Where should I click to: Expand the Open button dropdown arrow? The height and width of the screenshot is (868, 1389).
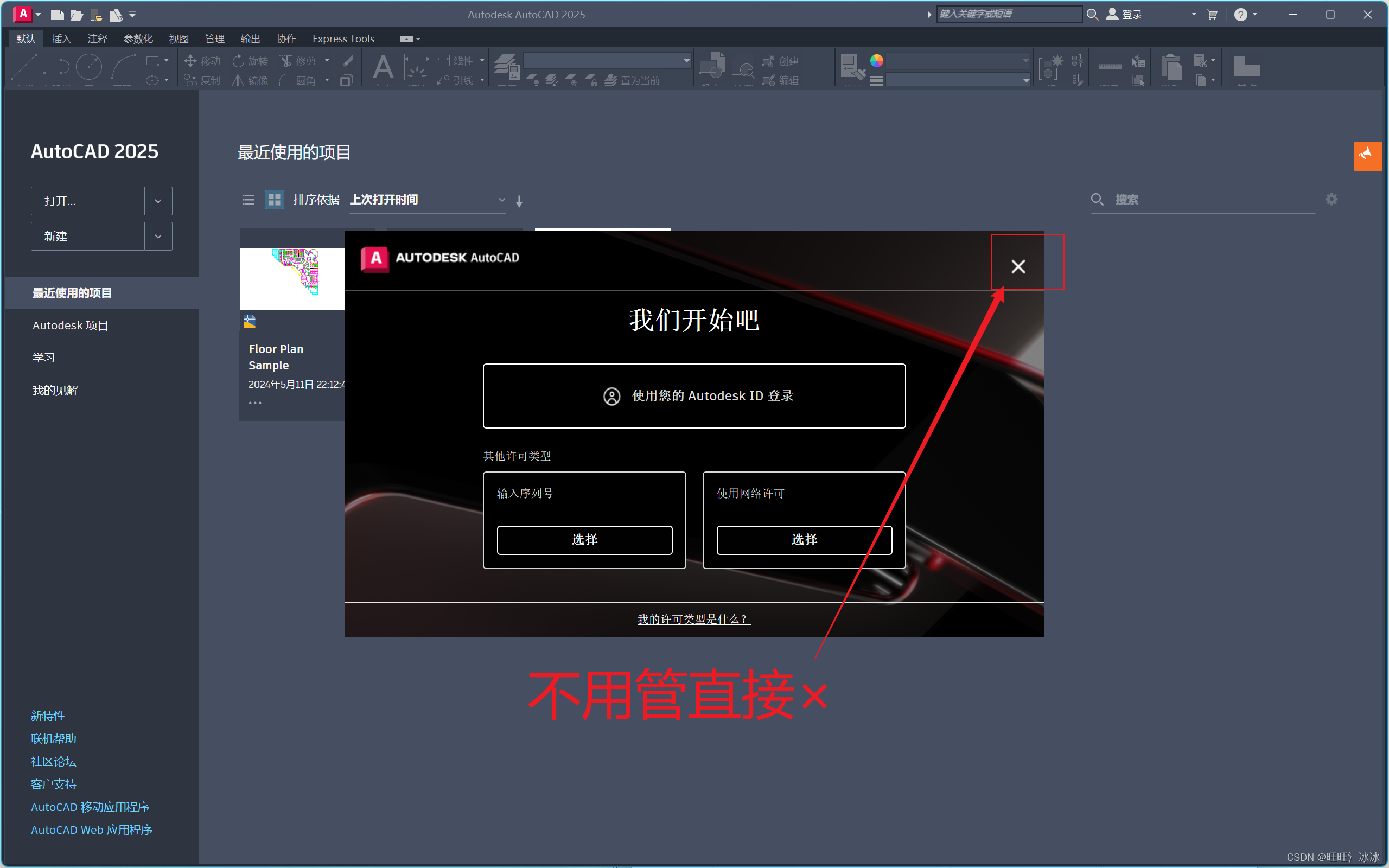tap(158, 201)
